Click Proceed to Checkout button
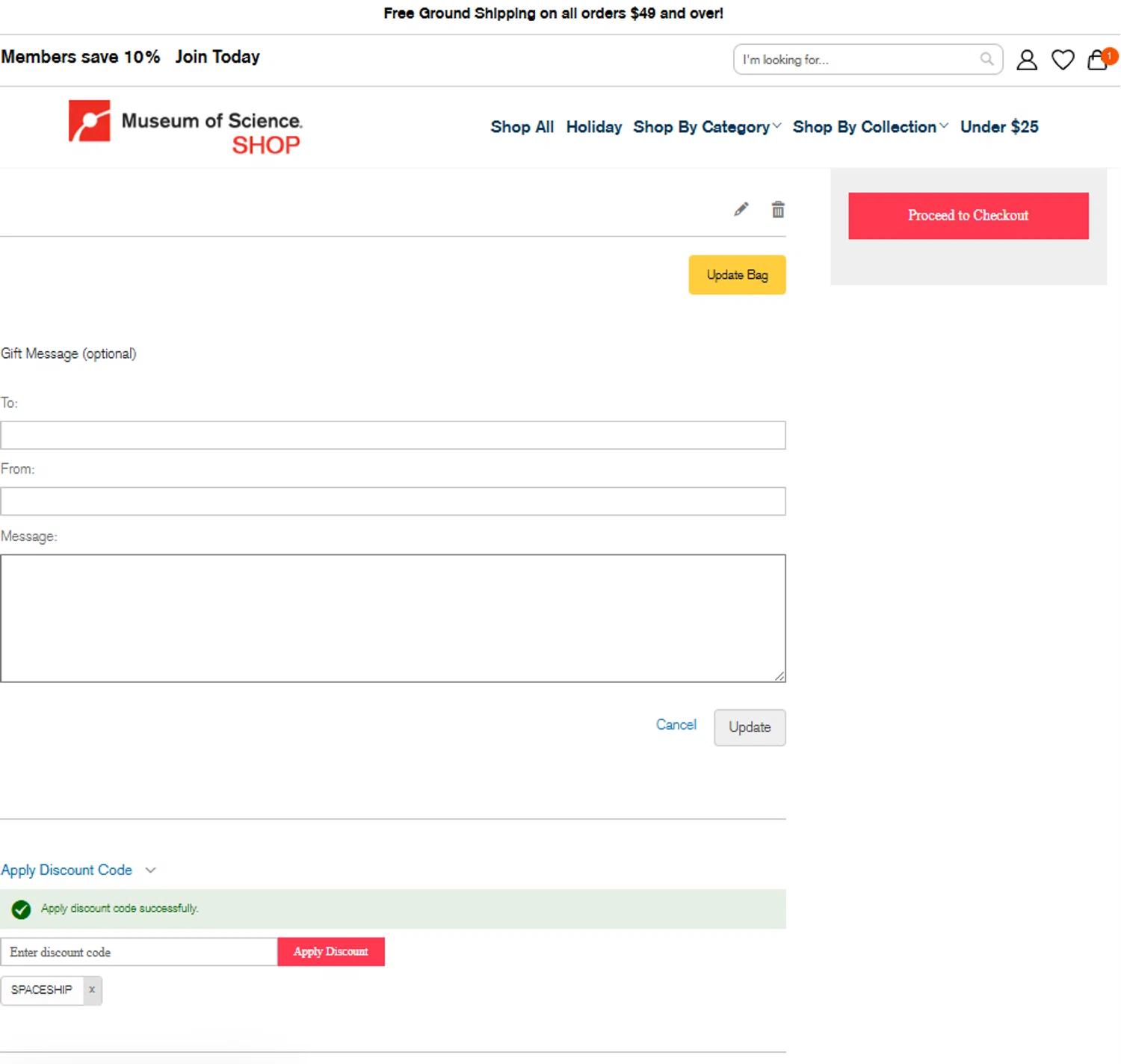 tap(968, 216)
